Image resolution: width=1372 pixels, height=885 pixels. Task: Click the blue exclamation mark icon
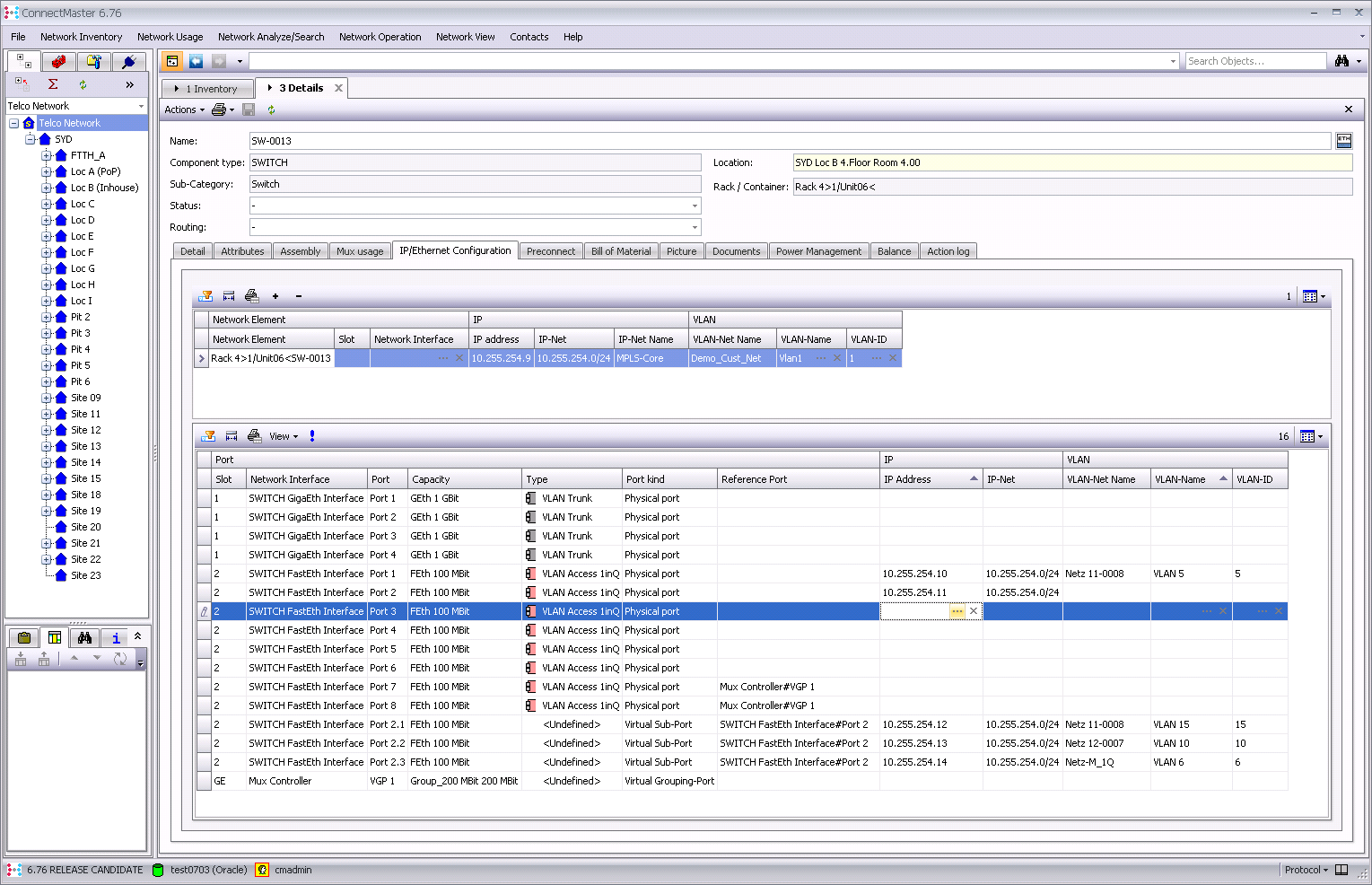[312, 436]
